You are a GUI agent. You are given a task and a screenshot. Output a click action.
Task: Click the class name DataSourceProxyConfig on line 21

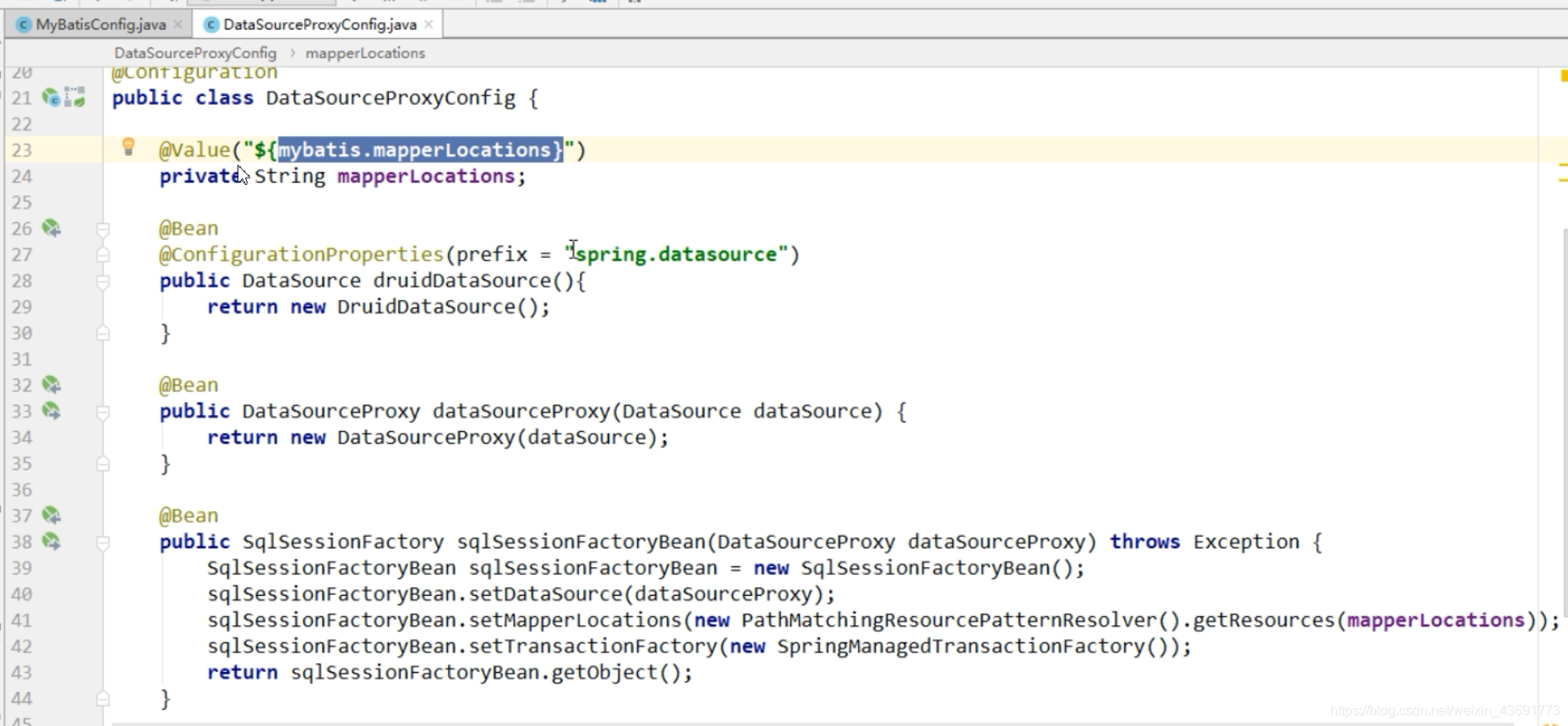[391, 98]
